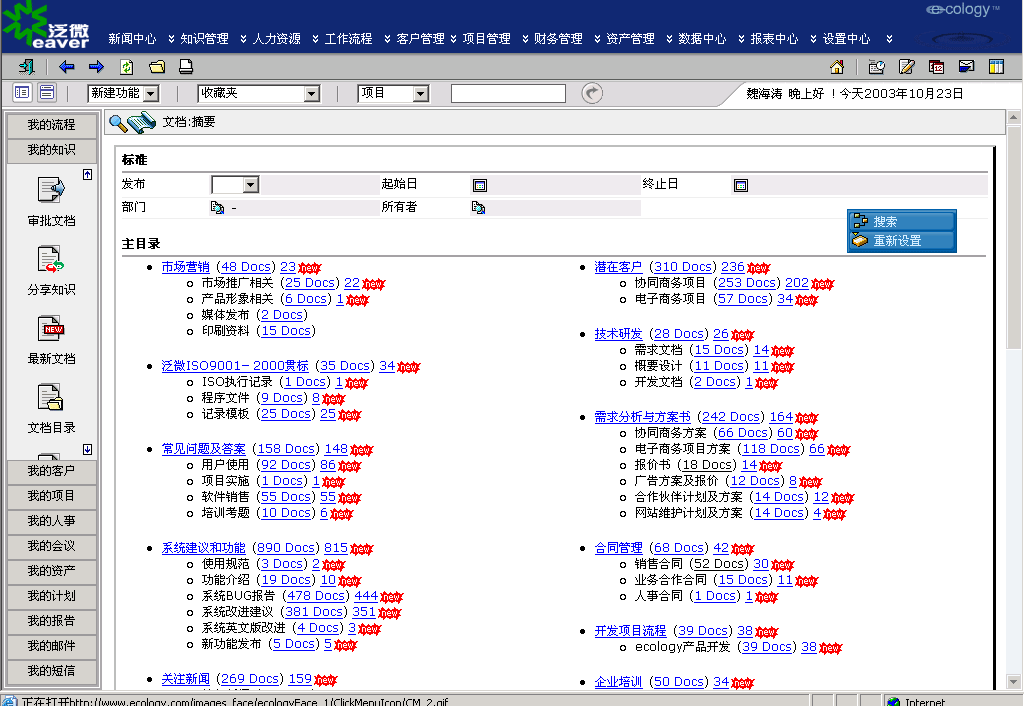The height and width of the screenshot is (706, 1024).
Task: Click the vertical scrollbar up arrow
Action: click(1014, 118)
